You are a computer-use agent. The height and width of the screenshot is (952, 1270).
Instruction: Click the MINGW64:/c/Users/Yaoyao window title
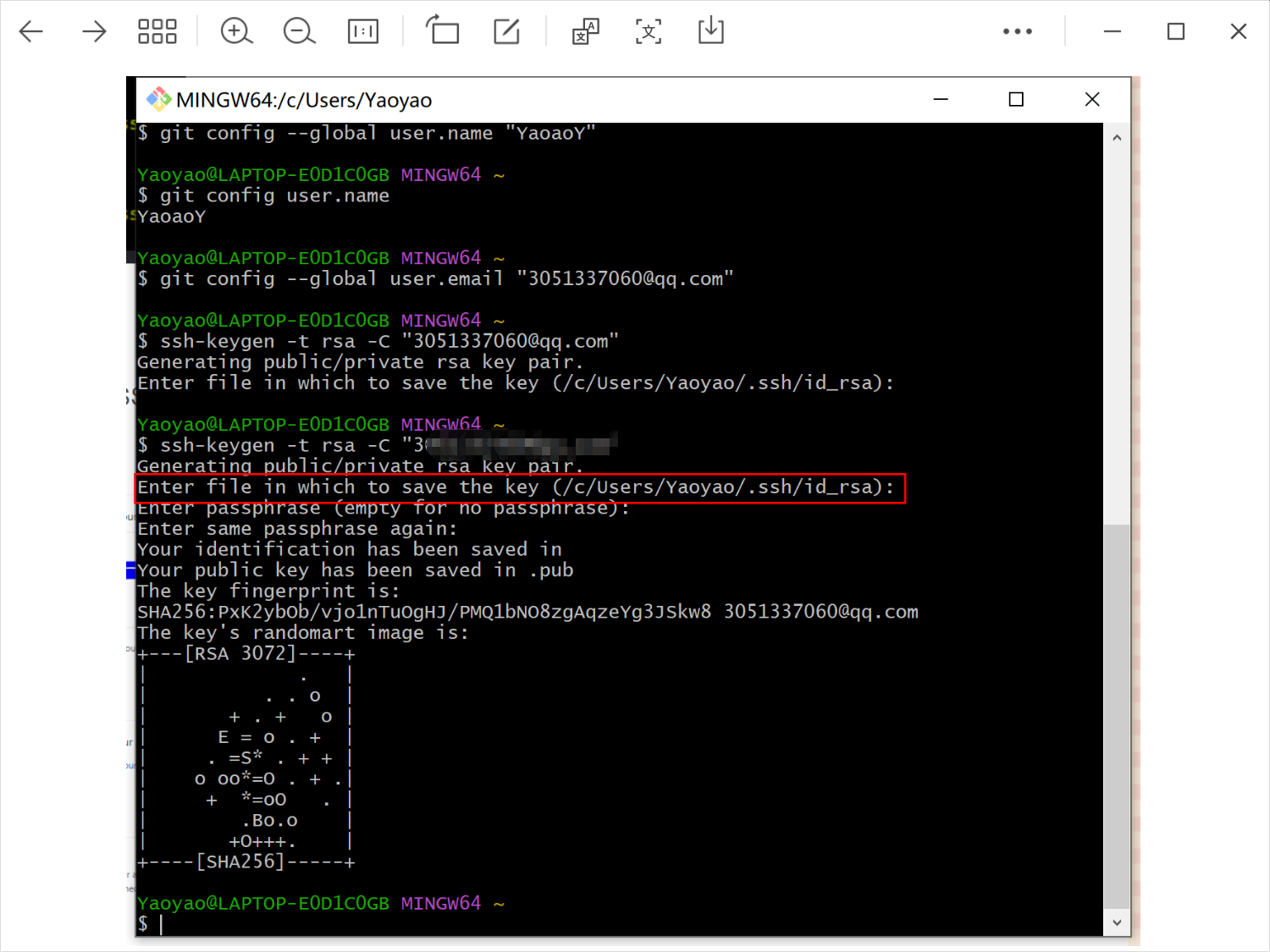point(304,100)
